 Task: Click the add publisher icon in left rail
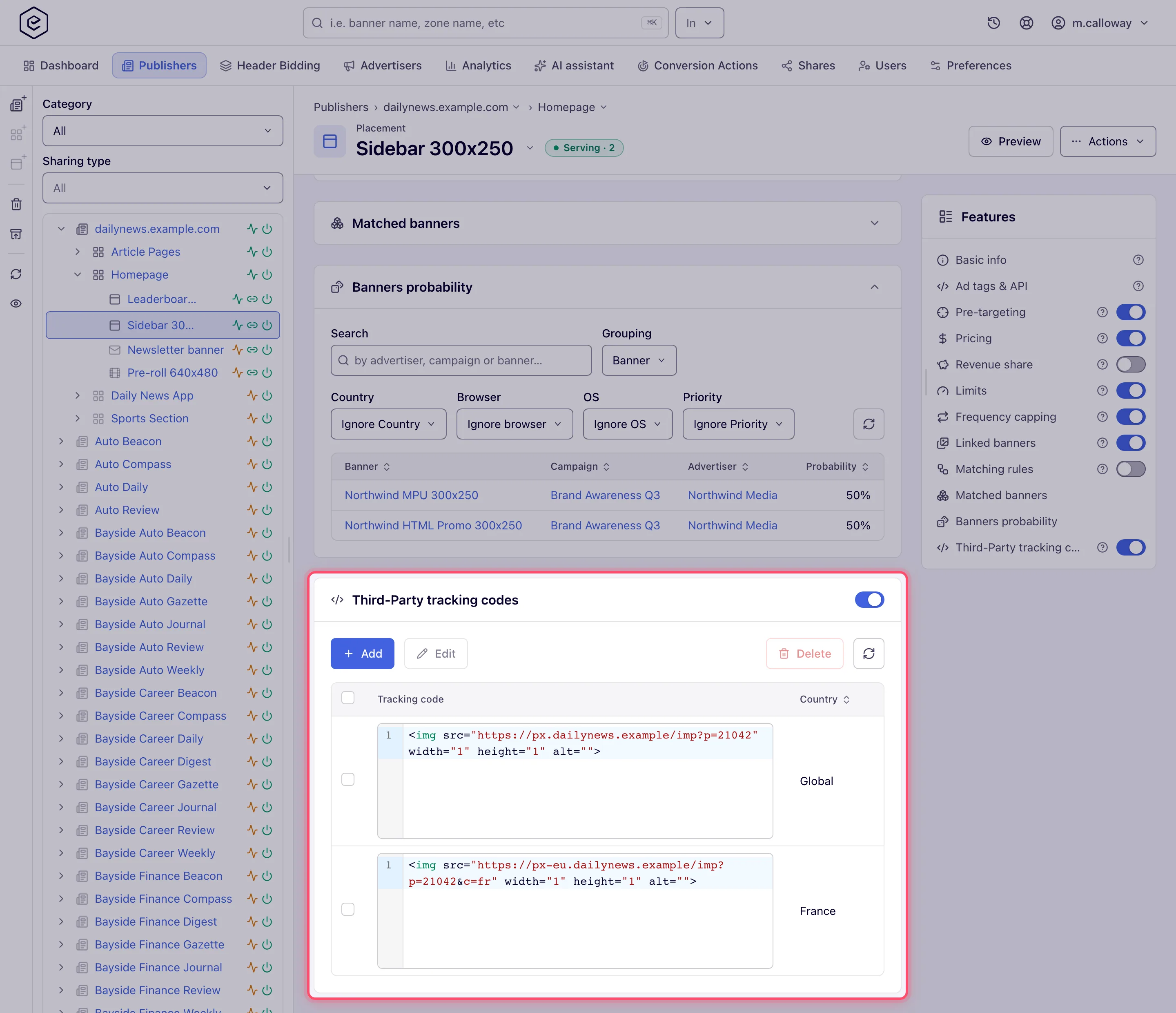click(18, 104)
